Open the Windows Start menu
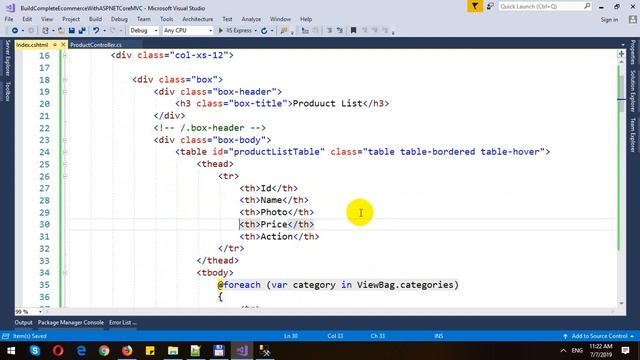Viewport: 640px width, 360px height. [x=11, y=351]
